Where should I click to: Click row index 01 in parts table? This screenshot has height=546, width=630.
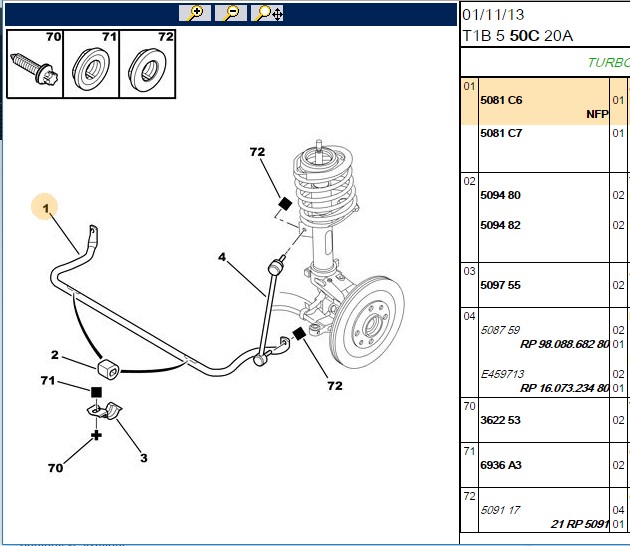click(469, 86)
